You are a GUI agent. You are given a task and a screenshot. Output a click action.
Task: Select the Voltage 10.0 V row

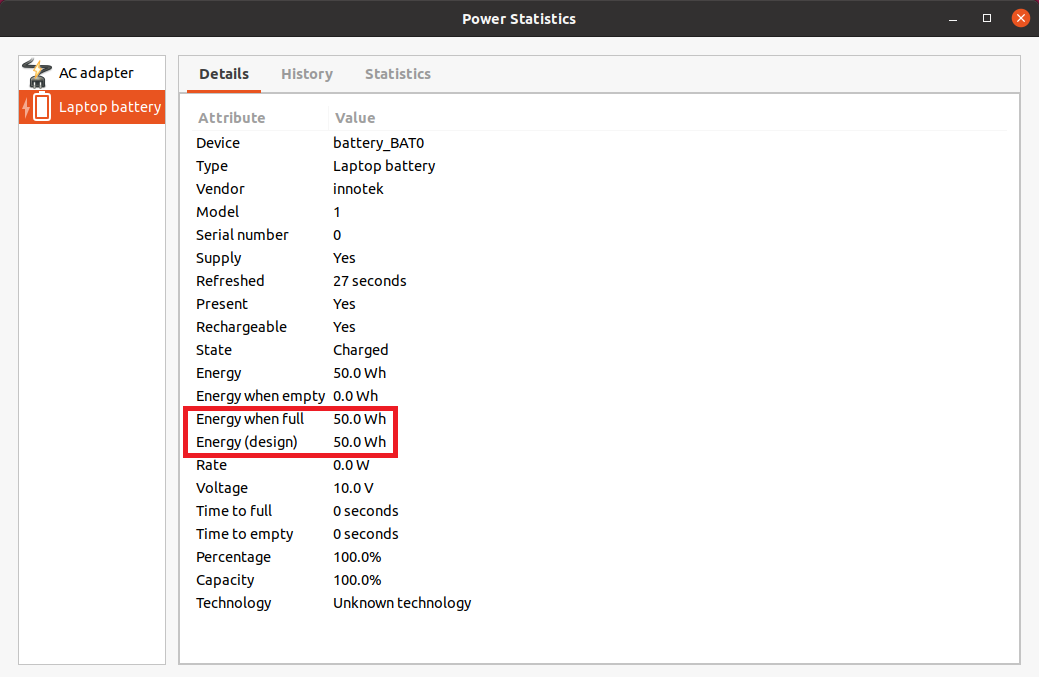click(x=300, y=487)
